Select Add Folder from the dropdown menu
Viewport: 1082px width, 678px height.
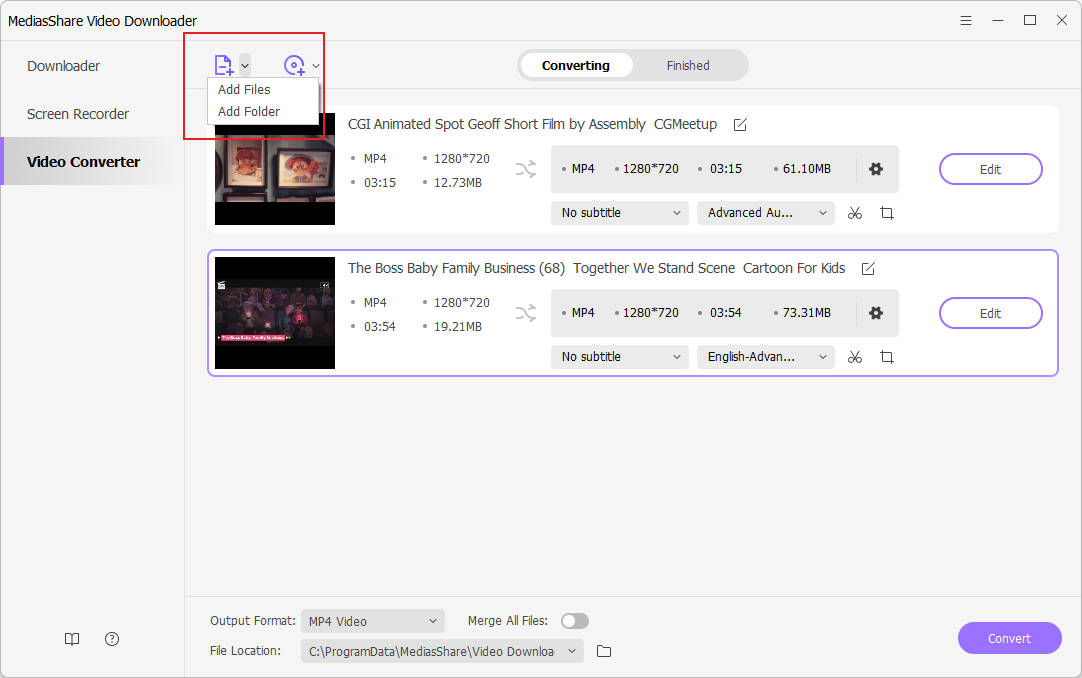(x=249, y=112)
